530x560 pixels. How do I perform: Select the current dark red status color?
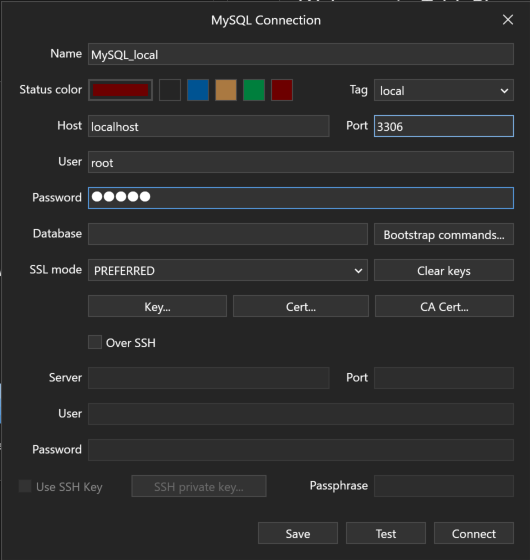point(121,90)
